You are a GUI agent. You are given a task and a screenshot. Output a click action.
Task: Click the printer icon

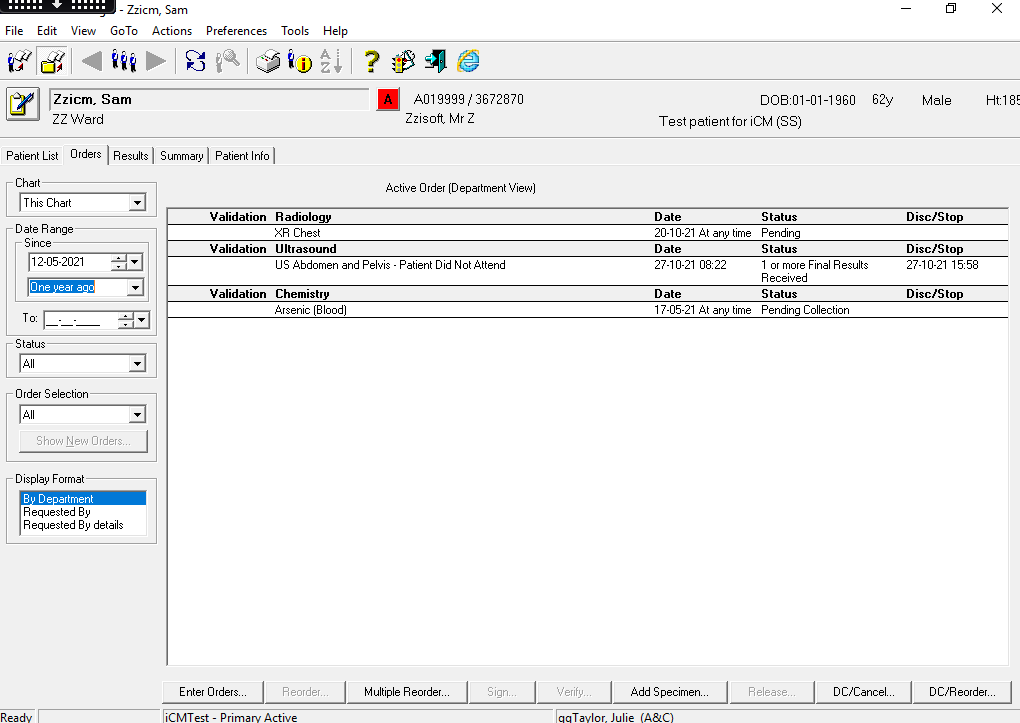268,61
